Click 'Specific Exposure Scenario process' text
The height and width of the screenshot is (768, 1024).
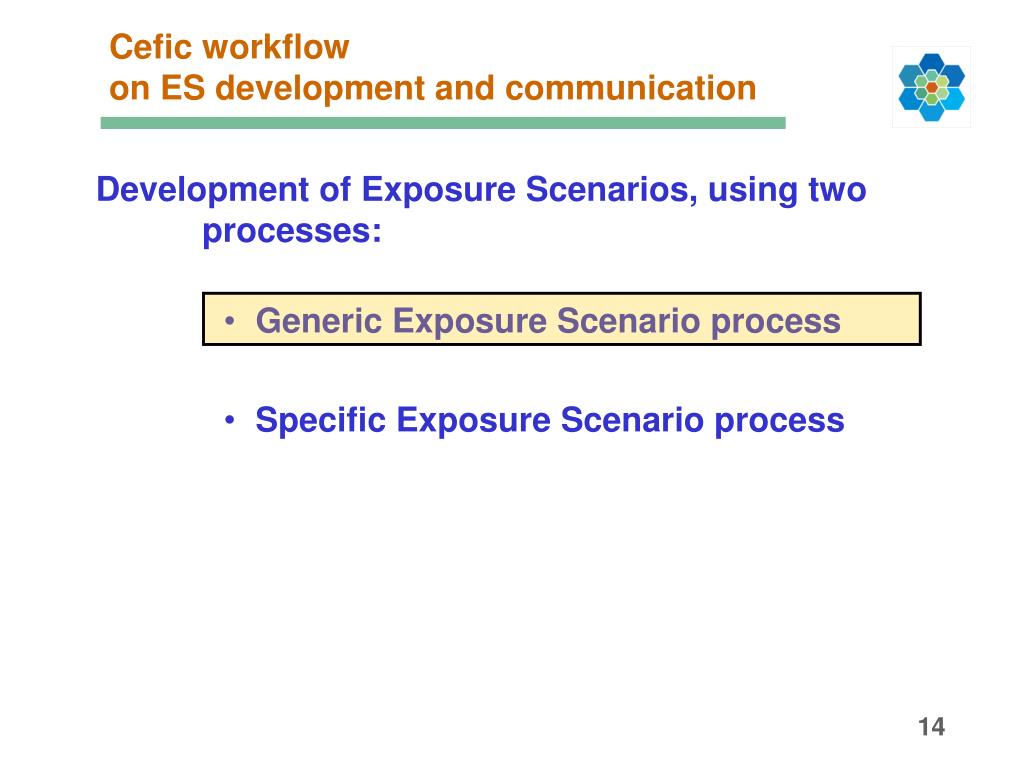[x=550, y=420]
